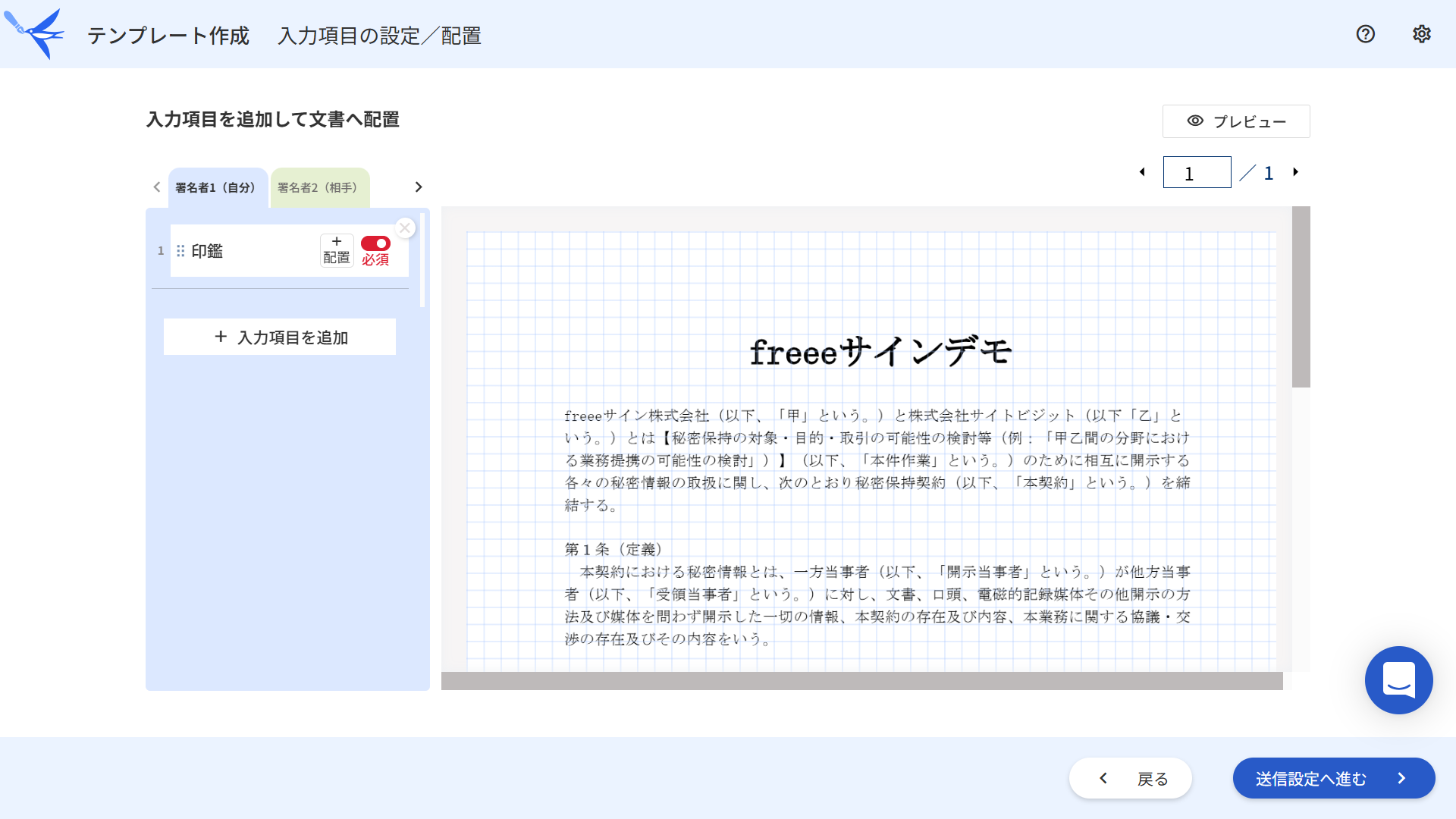Show next signer tabs with right chevron
The height and width of the screenshot is (819, 1456).
(419, 187)
